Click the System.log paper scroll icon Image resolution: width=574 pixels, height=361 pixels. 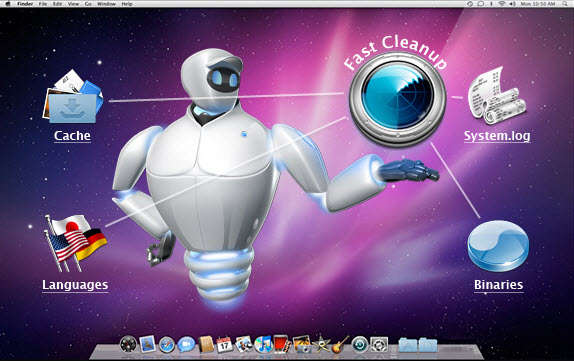pos(497,96)
